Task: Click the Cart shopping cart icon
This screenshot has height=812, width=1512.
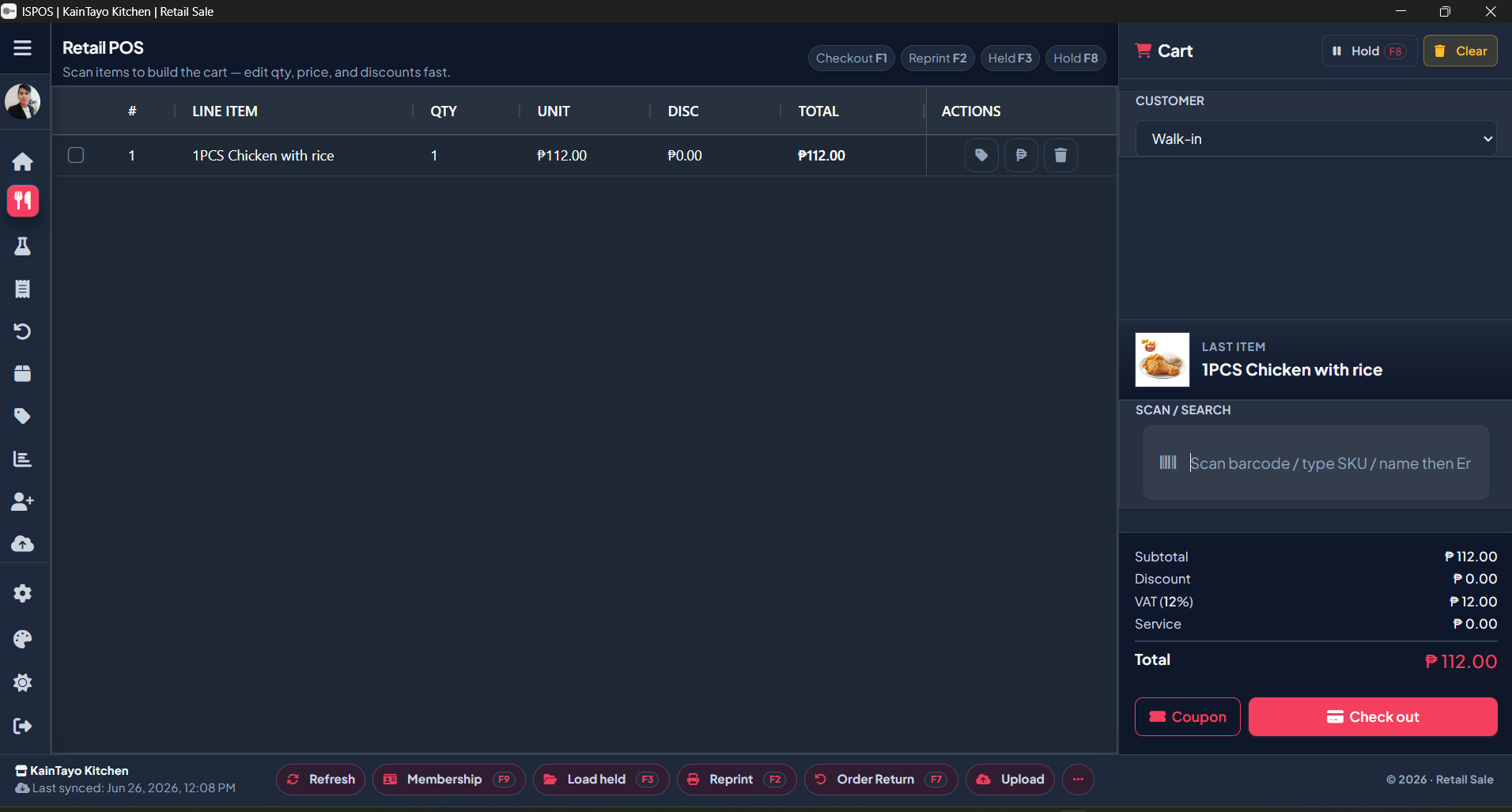Action: click(x=1143, y=51)
